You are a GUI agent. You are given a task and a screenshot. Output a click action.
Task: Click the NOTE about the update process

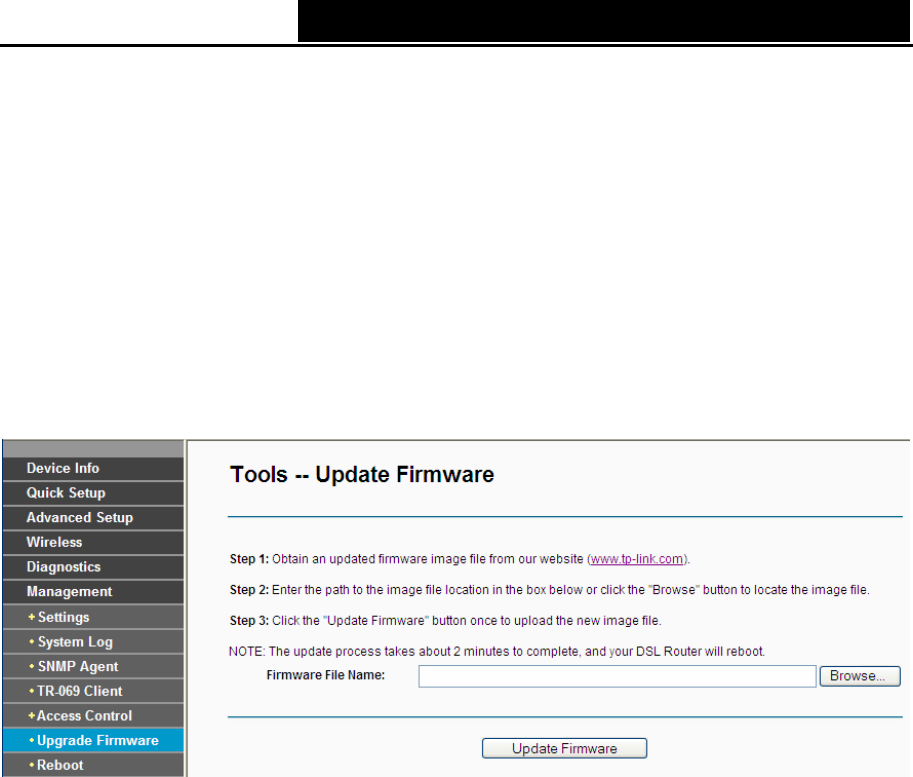(497, 651)
